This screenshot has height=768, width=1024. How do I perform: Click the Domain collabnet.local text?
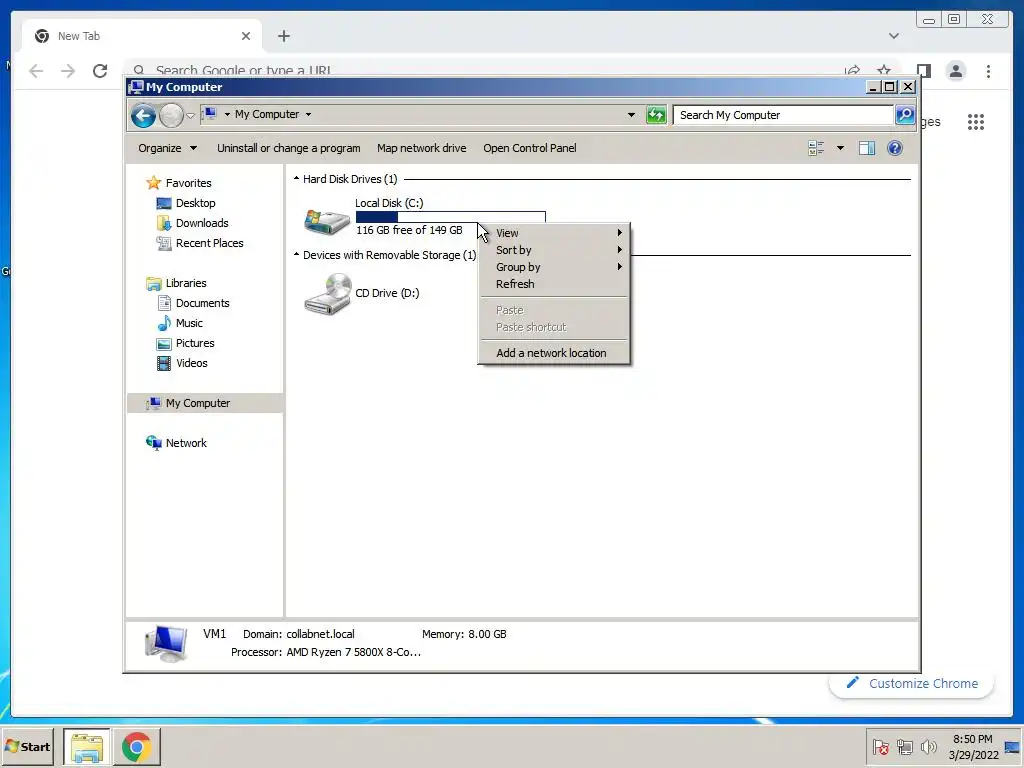[x=298, y=634]
